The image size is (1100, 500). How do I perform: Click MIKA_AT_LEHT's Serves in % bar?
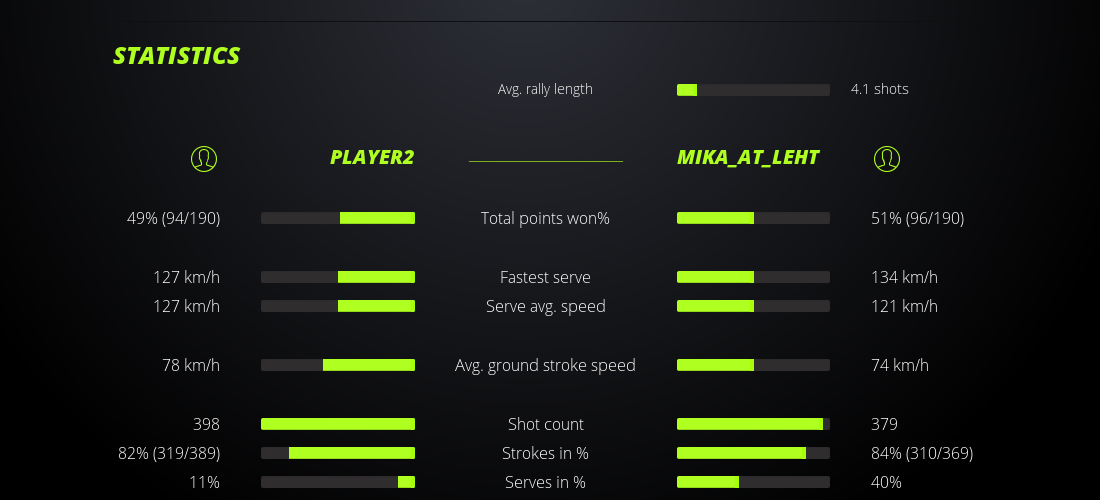(753, 482)
